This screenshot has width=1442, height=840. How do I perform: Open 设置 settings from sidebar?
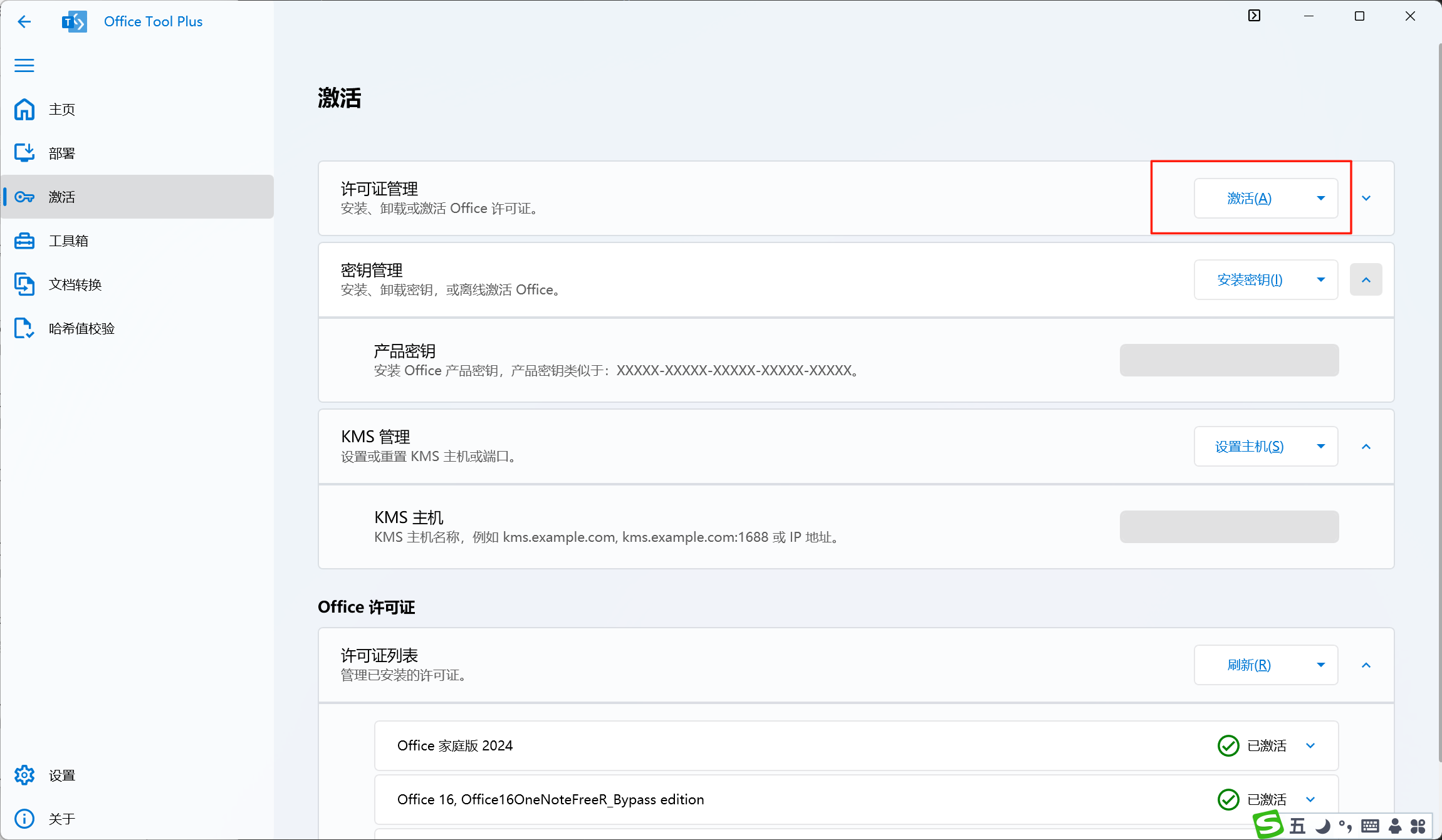click(137, 775)
